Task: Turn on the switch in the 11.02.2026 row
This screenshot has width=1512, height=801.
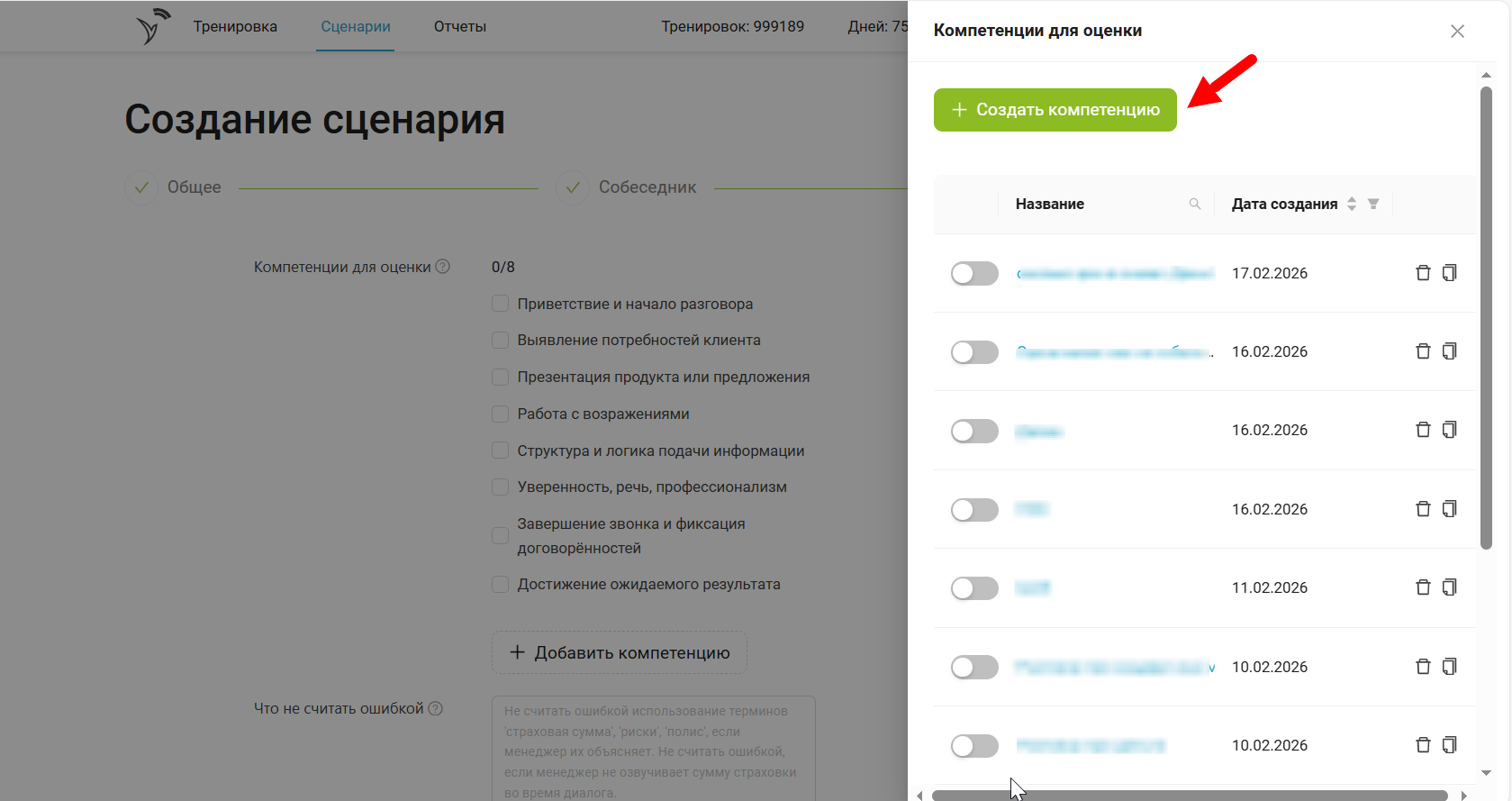Action: click(974, 588)
